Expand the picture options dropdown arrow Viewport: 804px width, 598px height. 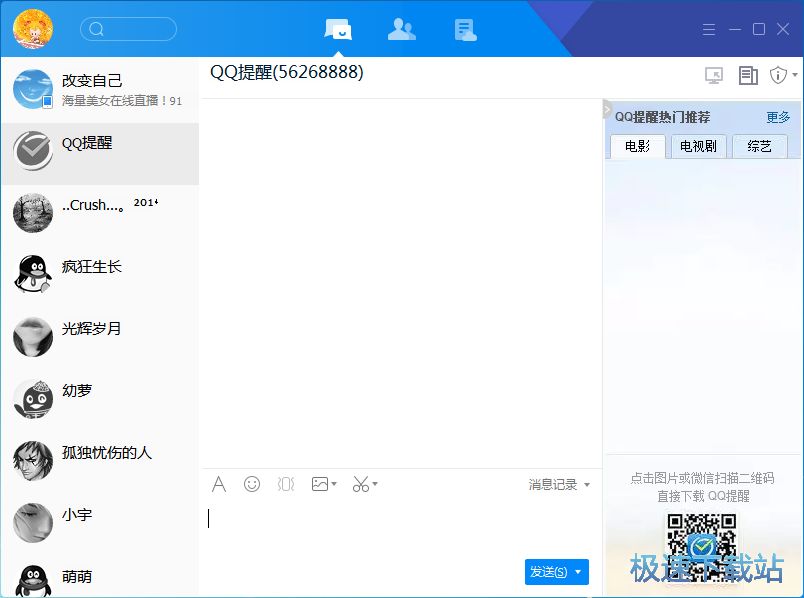click(334, 484)
